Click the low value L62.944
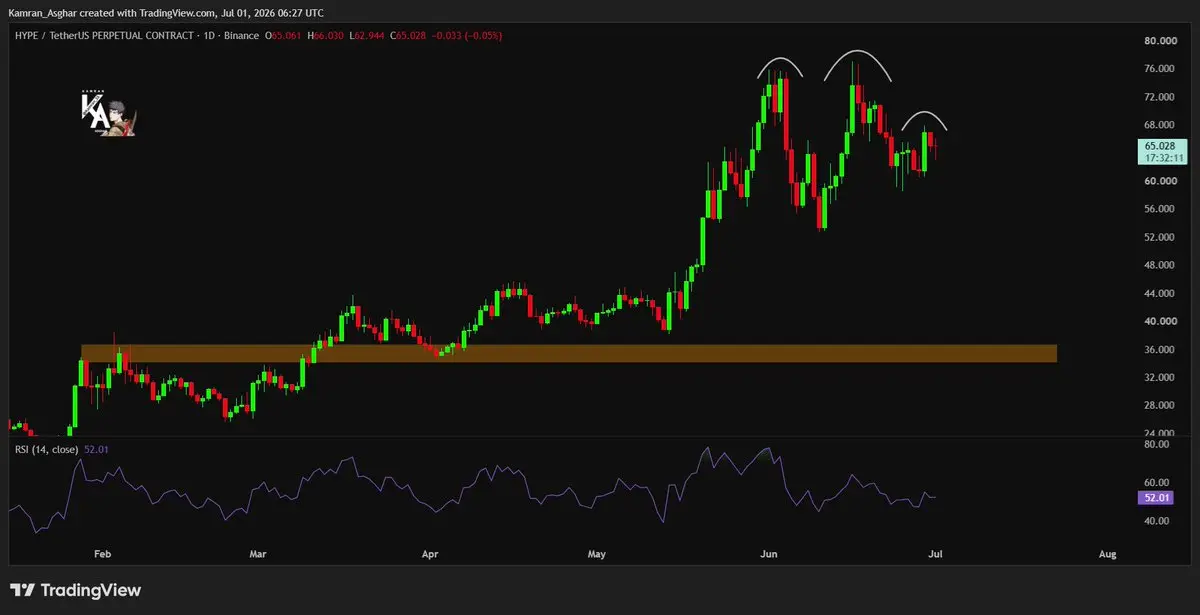Image resolution: width=1200 pixels, height=615 pixels. click(x=369, y=36)
